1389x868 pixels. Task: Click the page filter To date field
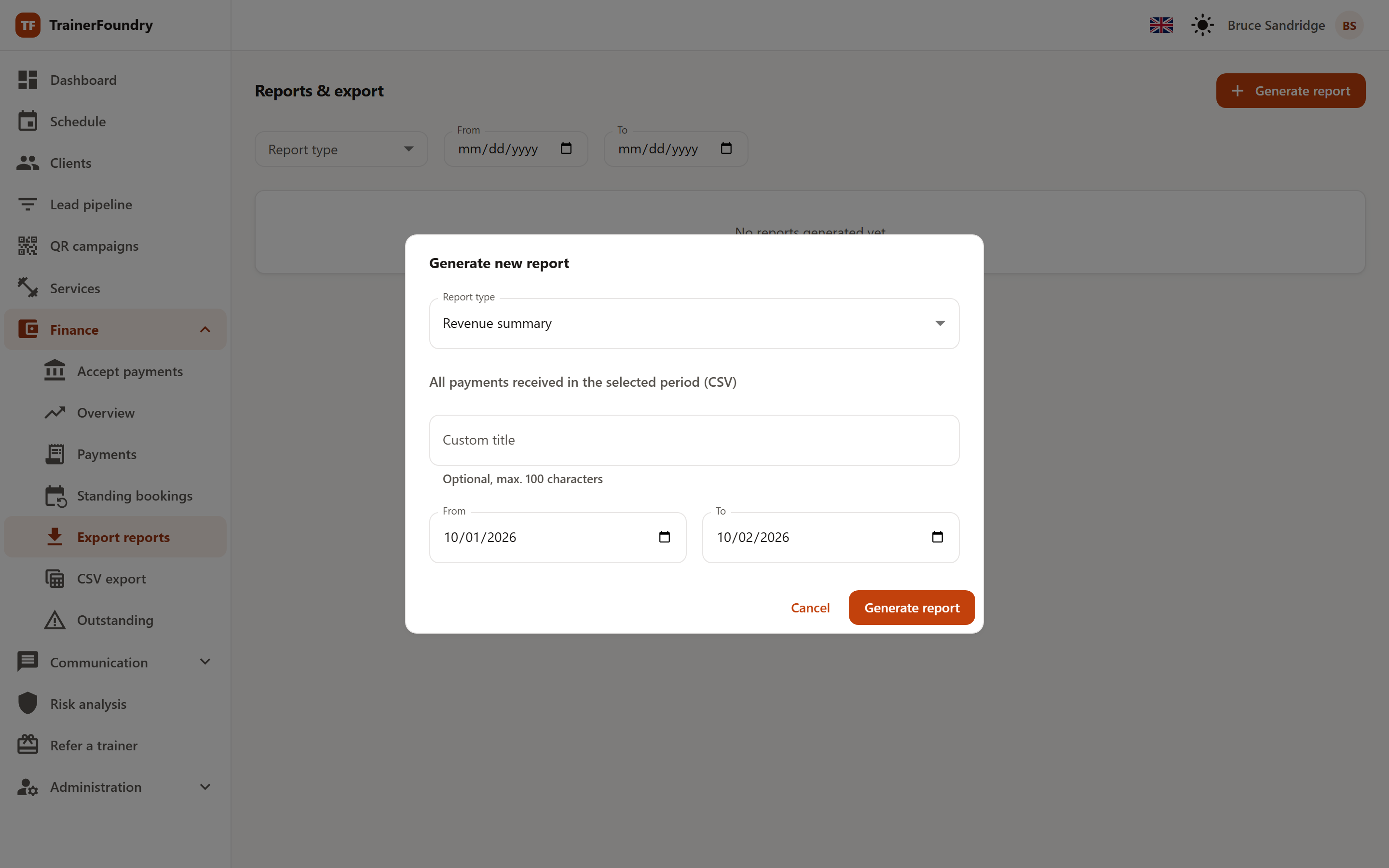click(676, 149)
